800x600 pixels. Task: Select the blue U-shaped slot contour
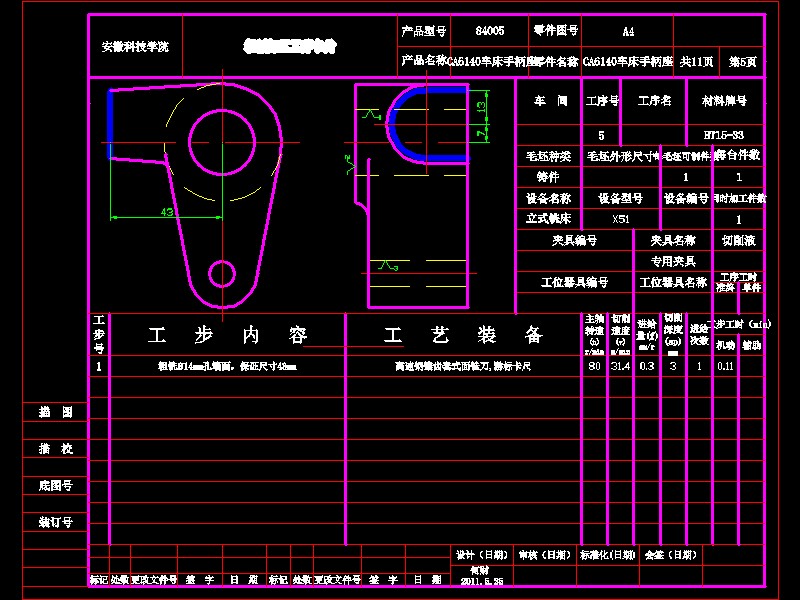[x=427, y=124]
